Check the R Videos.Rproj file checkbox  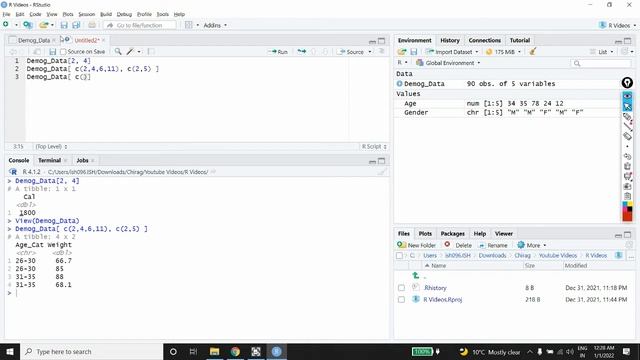point(401,300)
